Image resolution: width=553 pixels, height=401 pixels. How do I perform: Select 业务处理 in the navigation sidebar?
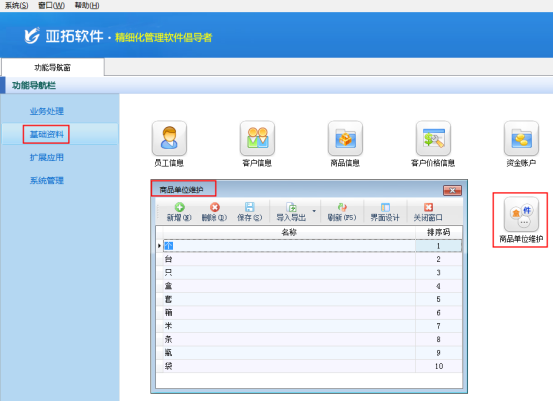click(x=47, y=111)
